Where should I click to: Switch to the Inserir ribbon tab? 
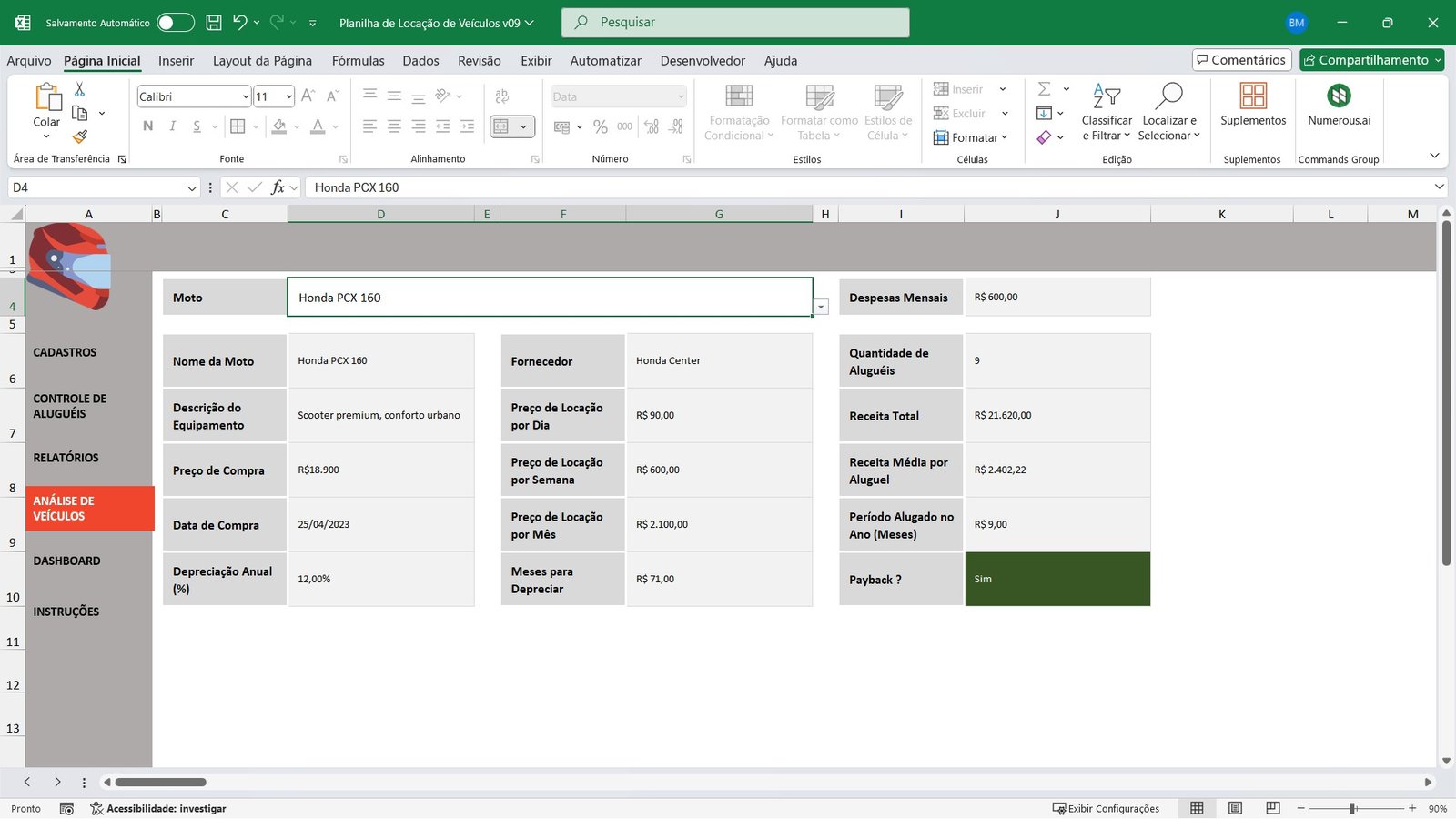(176, 61)
